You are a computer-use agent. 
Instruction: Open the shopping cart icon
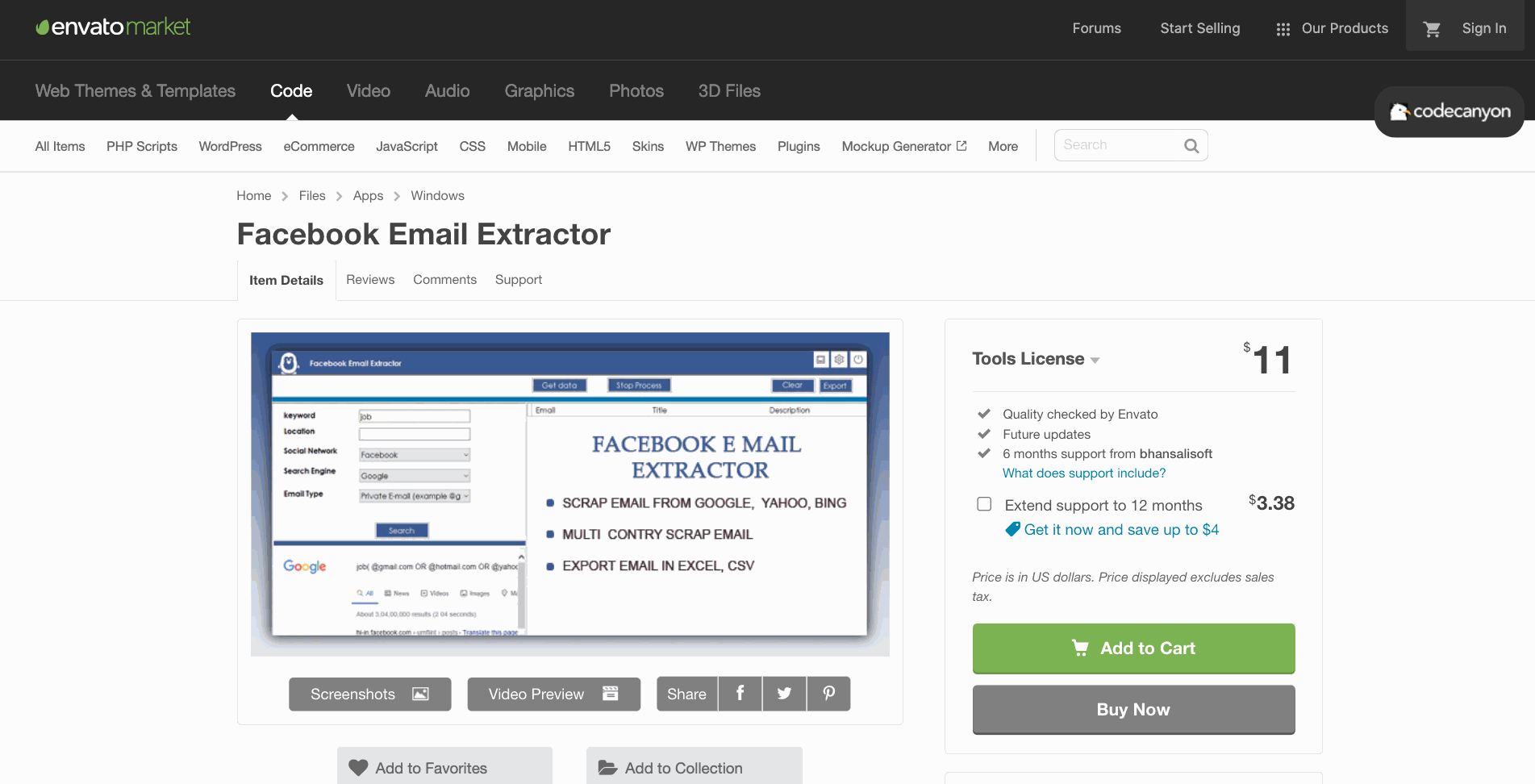(1432, 27)
